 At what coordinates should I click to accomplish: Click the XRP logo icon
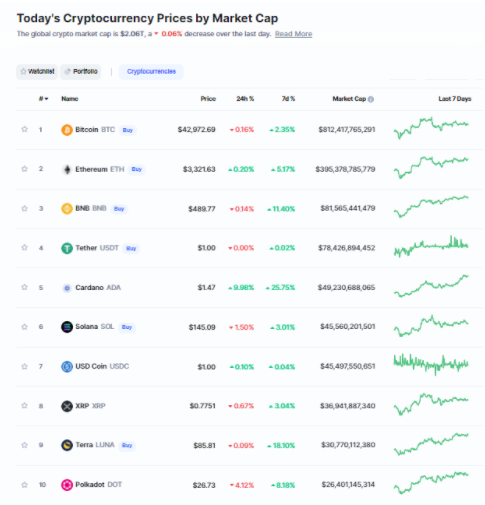pyautogui.click(x=67, y=406)
